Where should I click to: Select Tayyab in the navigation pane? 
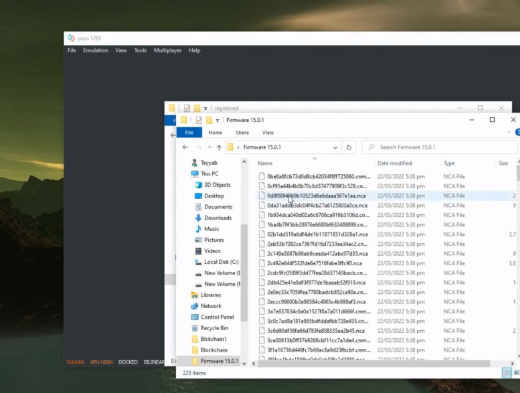click(x=209, y=163)
